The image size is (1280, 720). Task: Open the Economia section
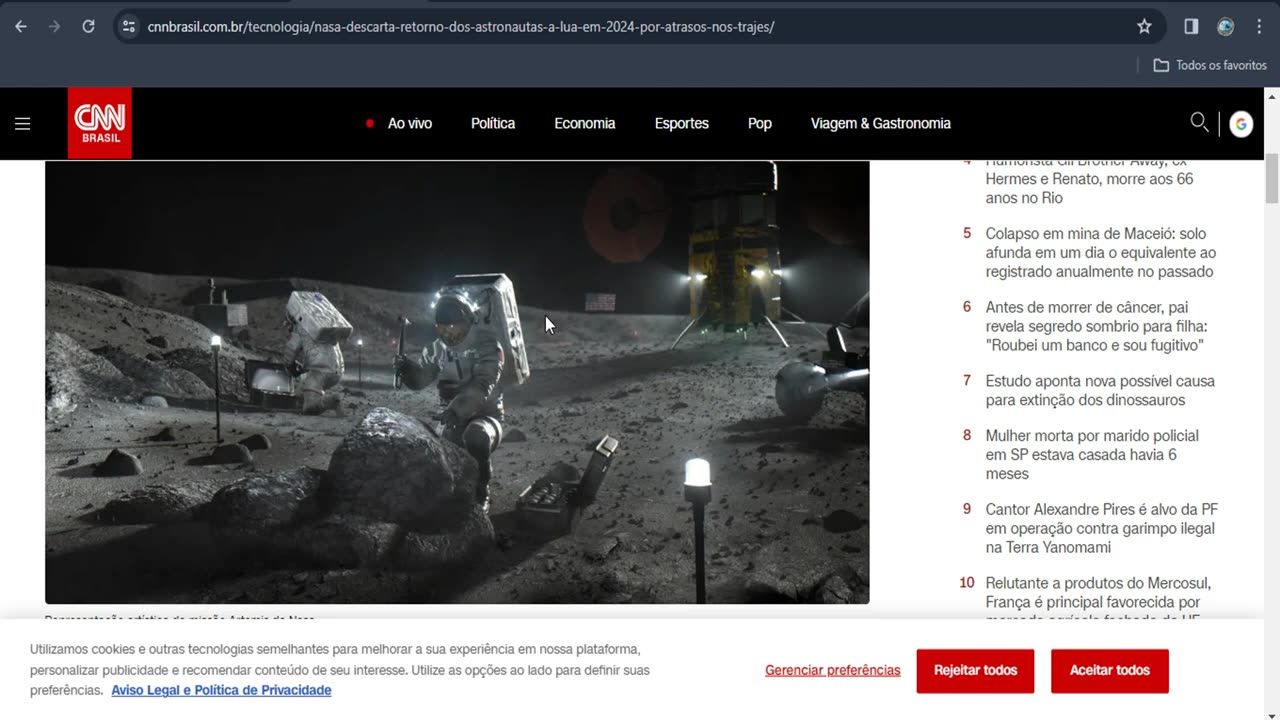point(585,124)
